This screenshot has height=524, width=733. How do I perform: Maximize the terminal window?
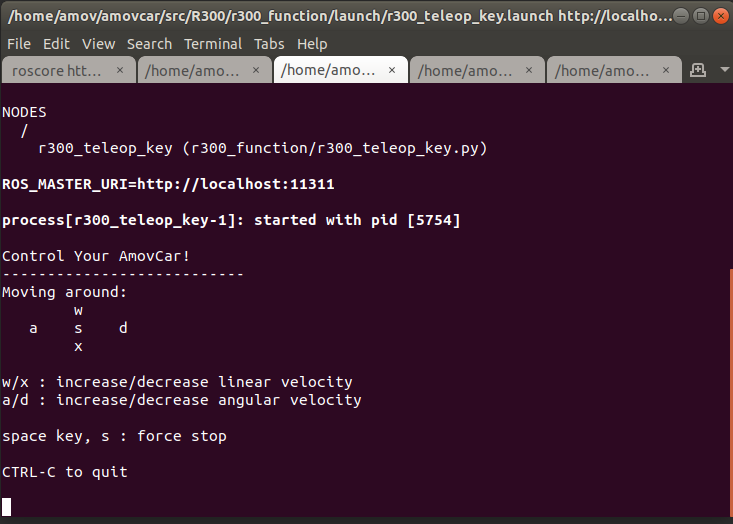coord(701,16)
